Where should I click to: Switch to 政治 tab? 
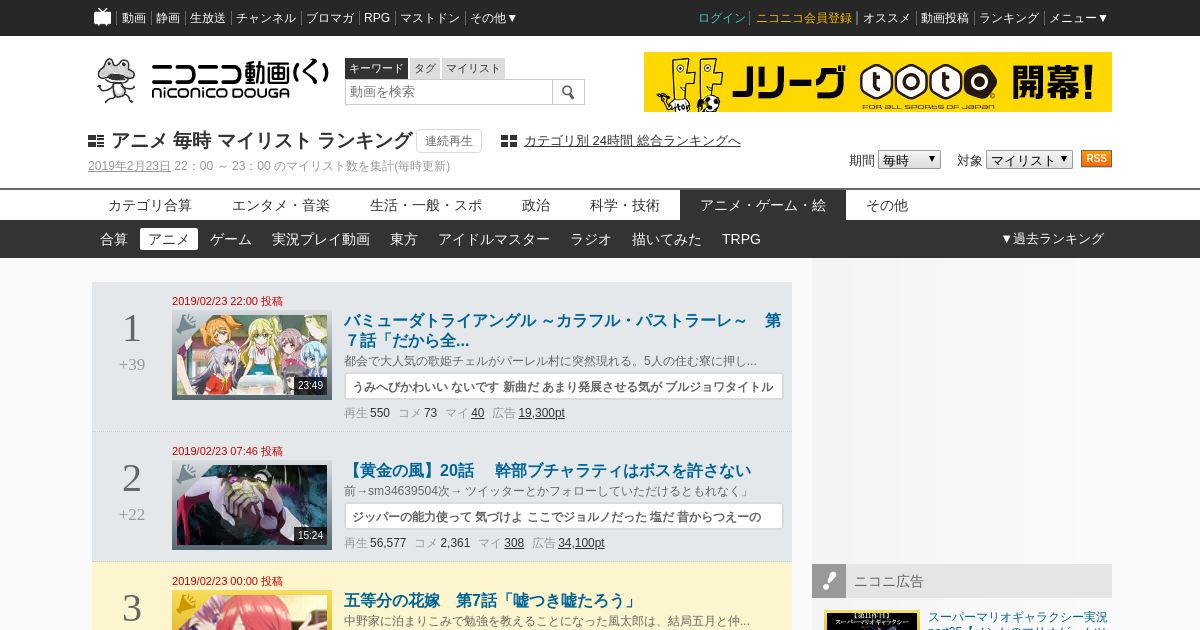click(x=536, y=205)
